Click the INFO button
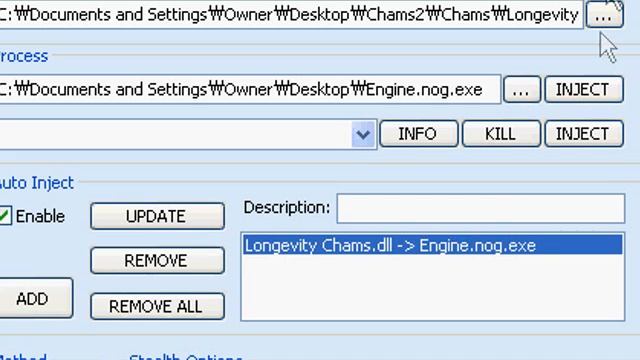640x360 pixels. (x=418, y=134)
